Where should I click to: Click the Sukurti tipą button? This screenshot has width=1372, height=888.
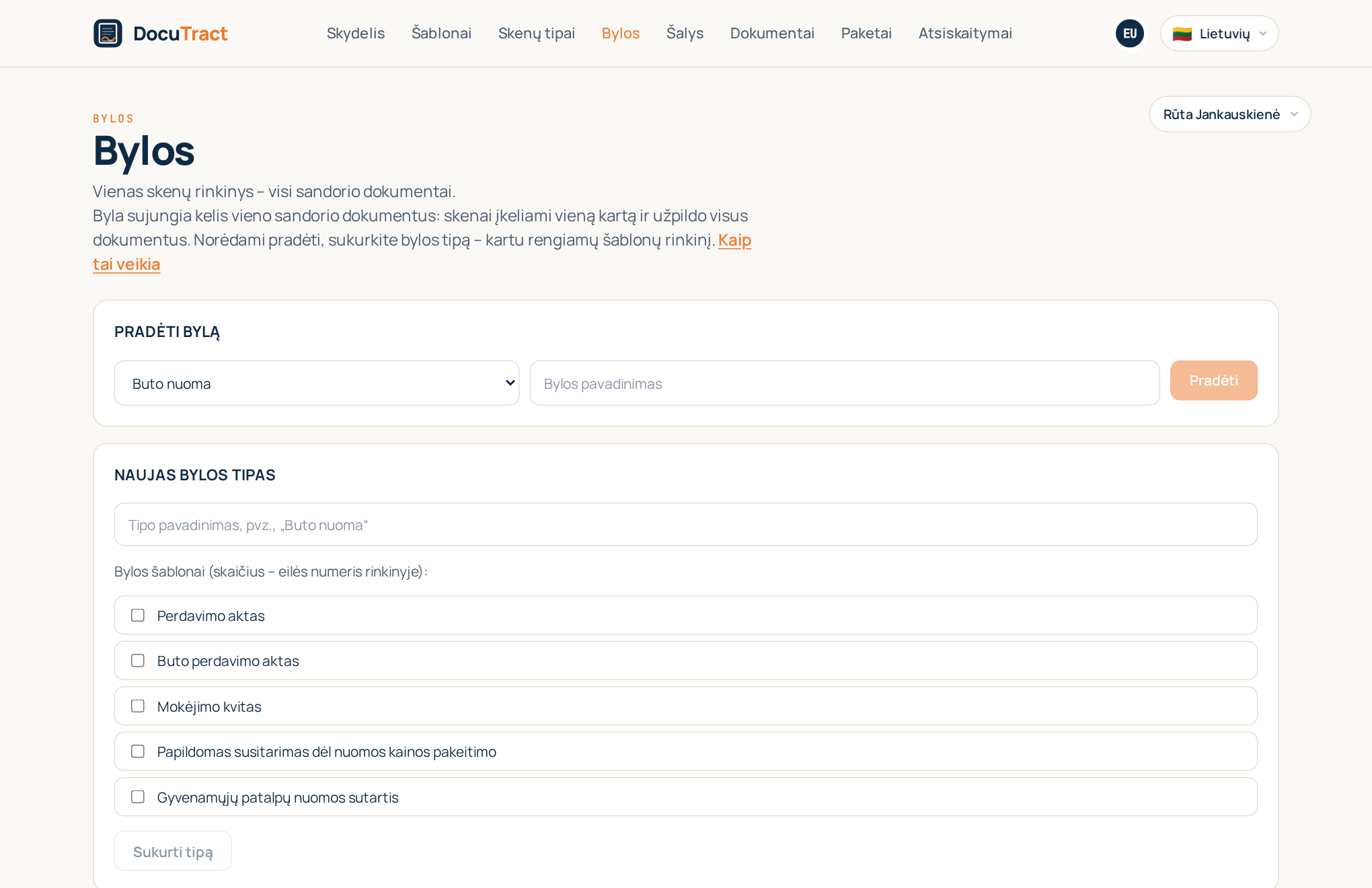[173, 851]
